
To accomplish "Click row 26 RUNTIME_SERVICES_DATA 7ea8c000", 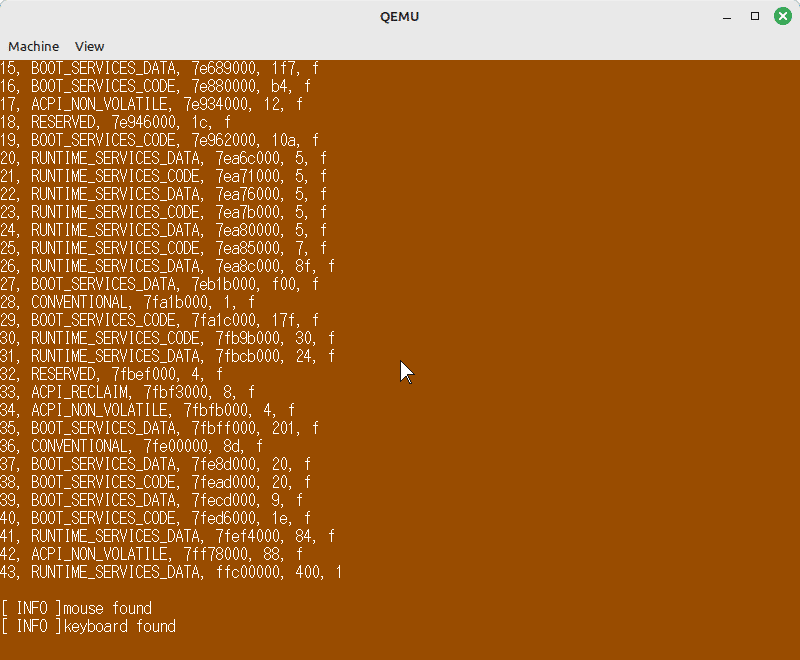I will (x=167, y=266).
